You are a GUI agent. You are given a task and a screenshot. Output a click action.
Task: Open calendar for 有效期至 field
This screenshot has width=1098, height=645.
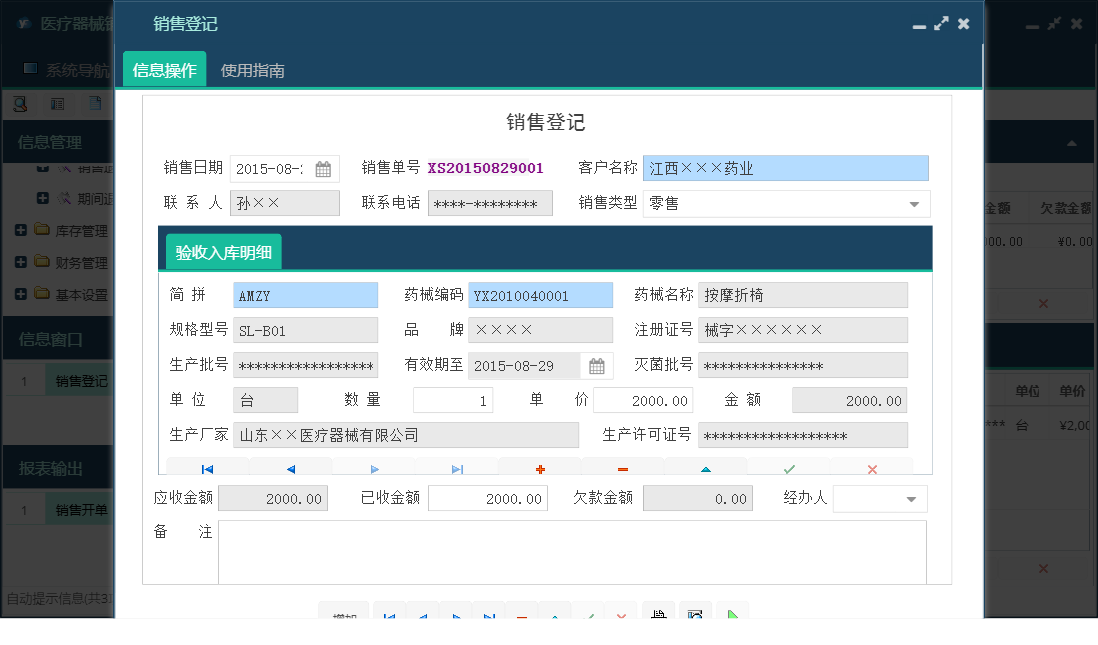coord(597,365)
